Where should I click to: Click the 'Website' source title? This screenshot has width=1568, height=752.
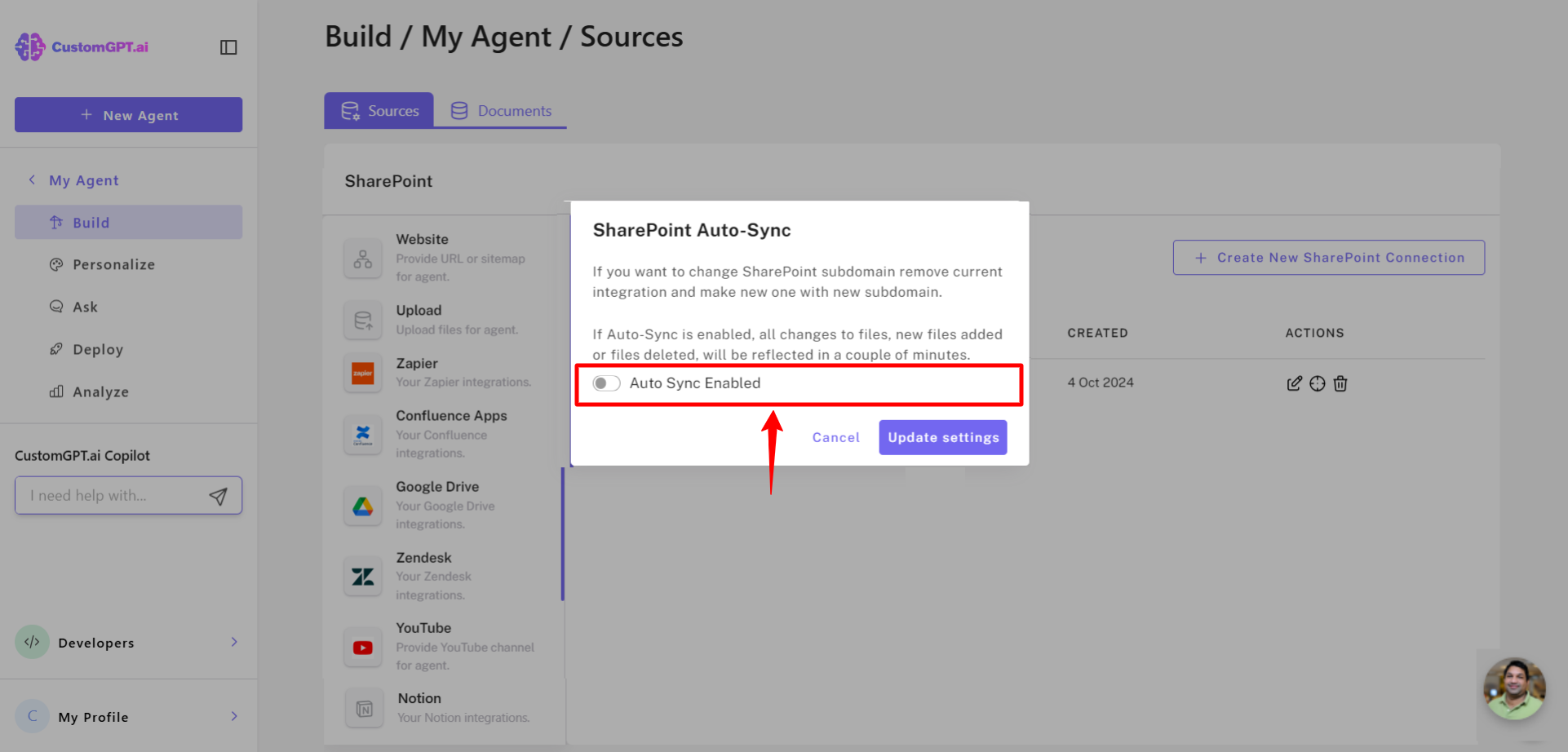click(422, 239)
